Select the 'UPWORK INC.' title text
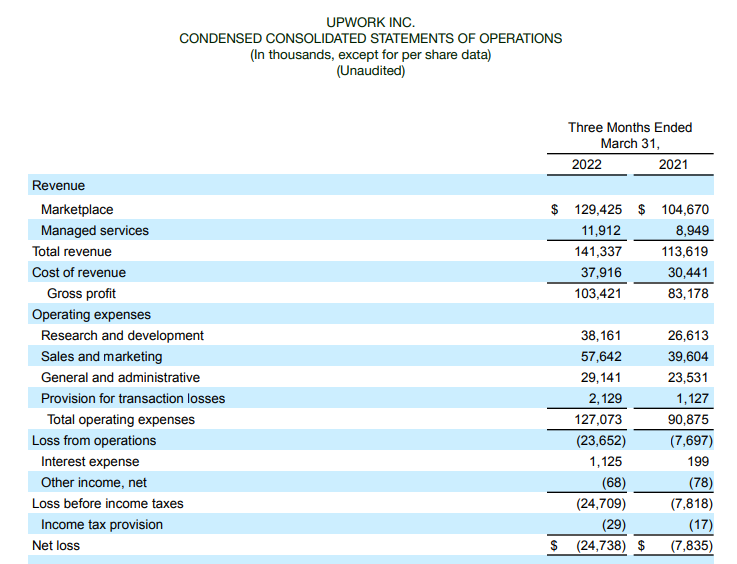The image size is (737, 564). 370,22
